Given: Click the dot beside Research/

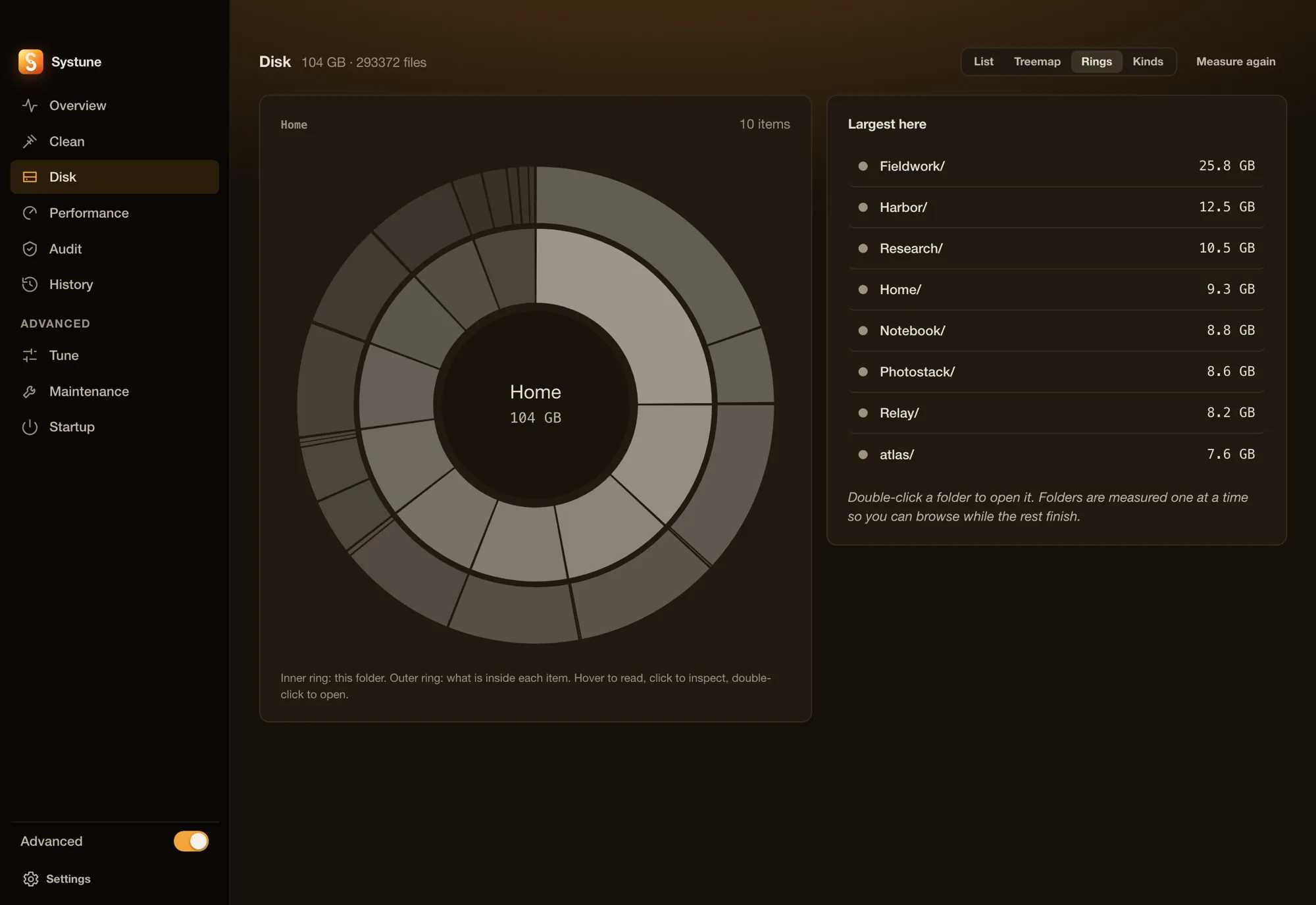Looking at the screenshot, I should [863, 248].
